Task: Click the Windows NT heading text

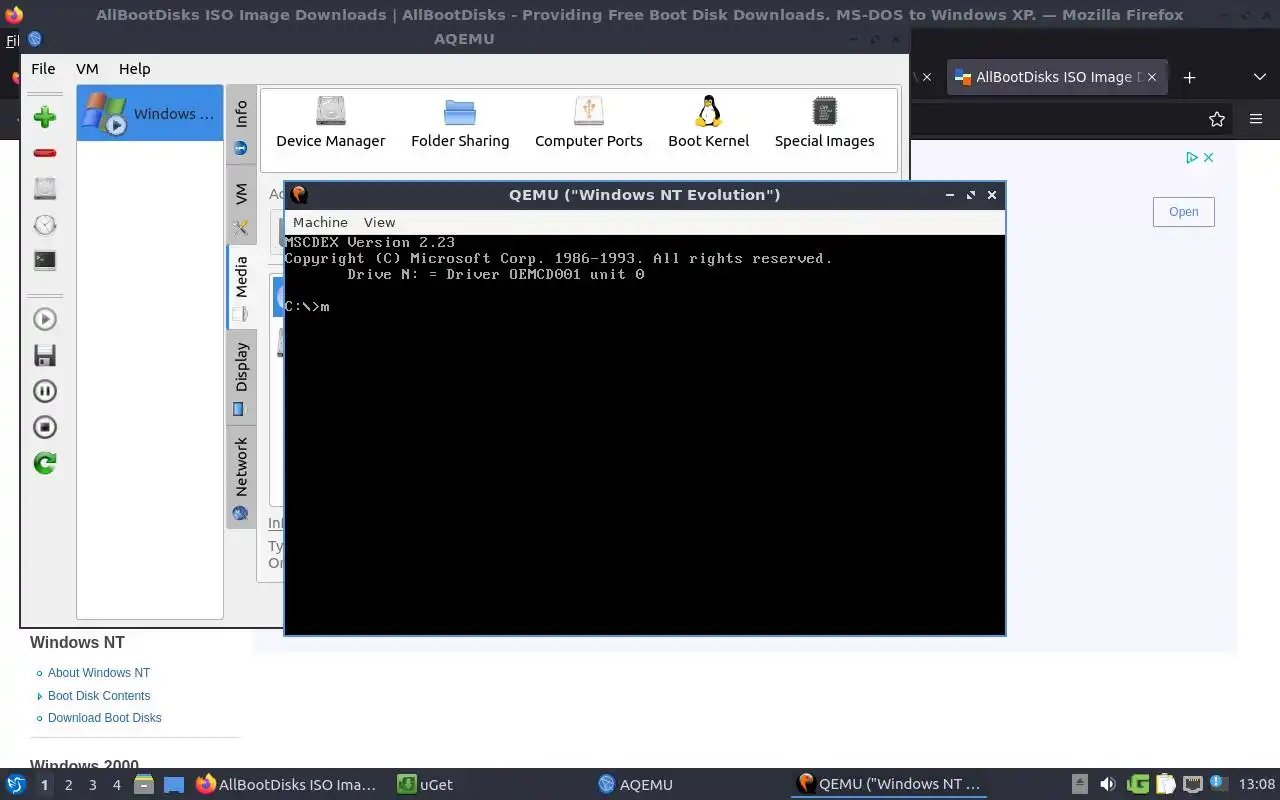Action: point(77,643)
